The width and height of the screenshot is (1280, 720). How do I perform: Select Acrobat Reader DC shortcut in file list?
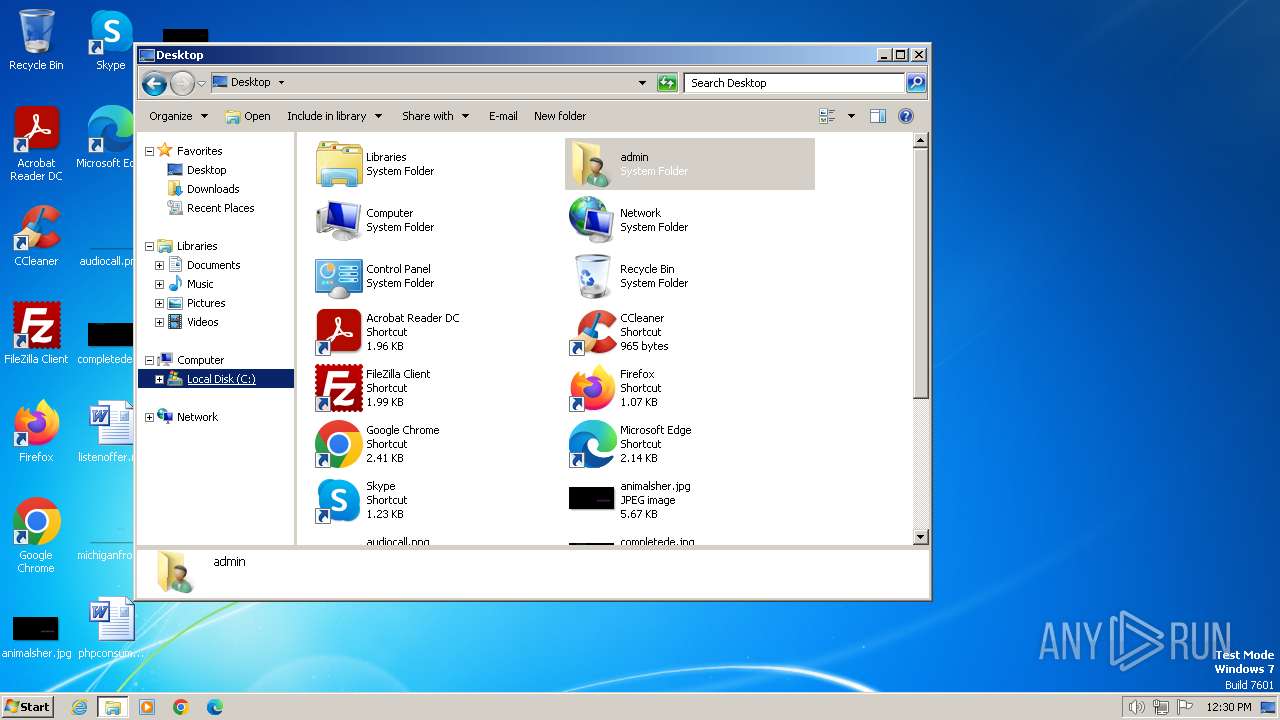click(x=339, y=332)
